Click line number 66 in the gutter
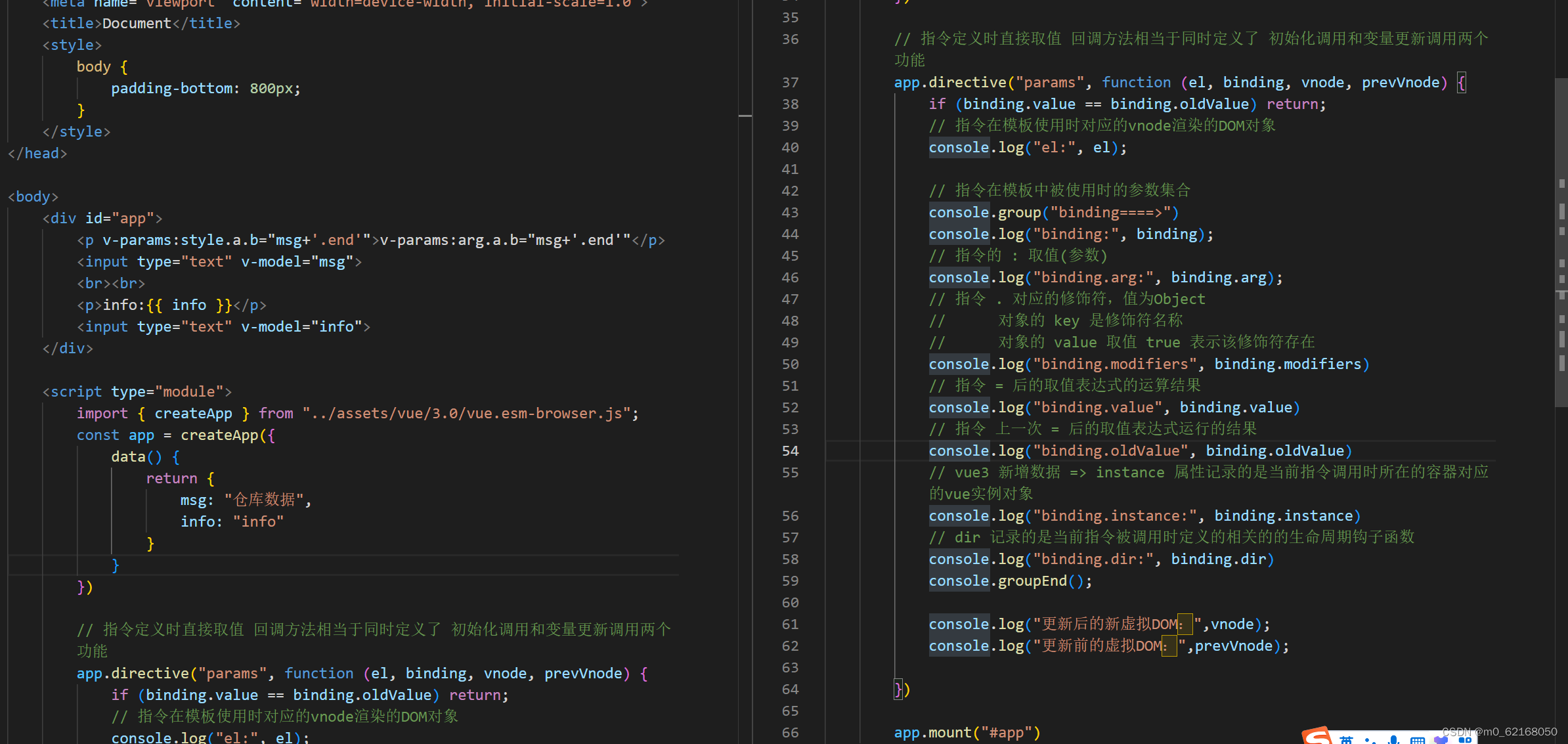The height and width of the screenshot is (744, 1568). point(790,733)
